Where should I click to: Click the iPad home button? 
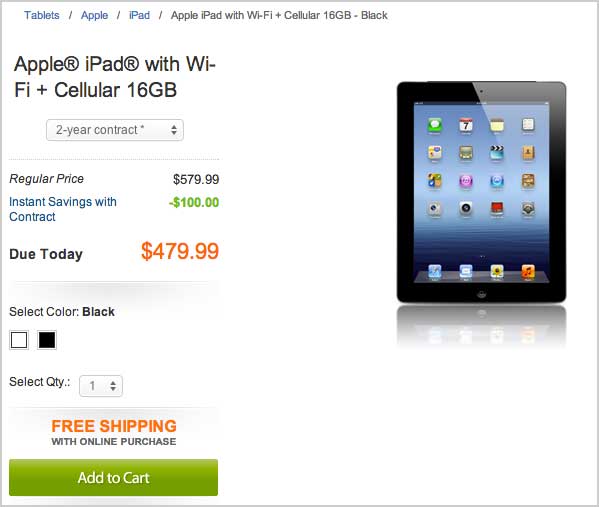[481, 294]
